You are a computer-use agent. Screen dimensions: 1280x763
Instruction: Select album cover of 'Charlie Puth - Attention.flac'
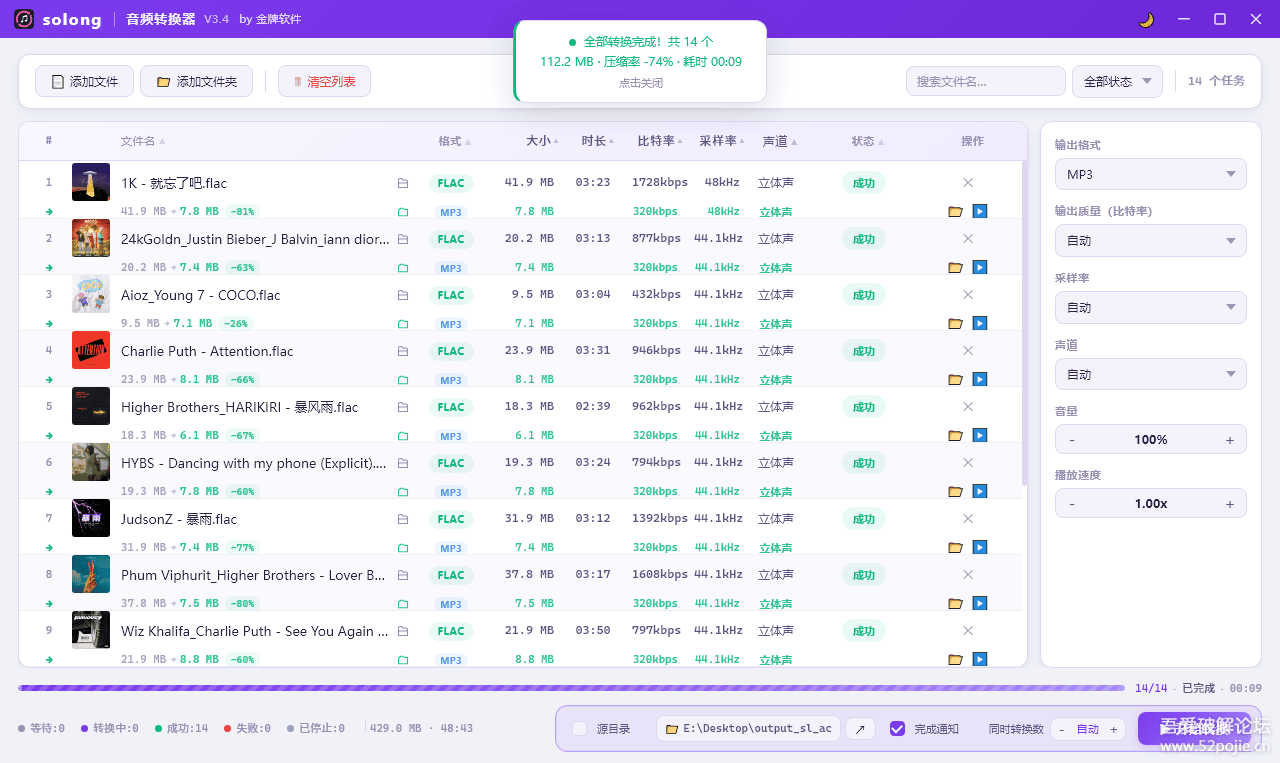pos(91,350)
